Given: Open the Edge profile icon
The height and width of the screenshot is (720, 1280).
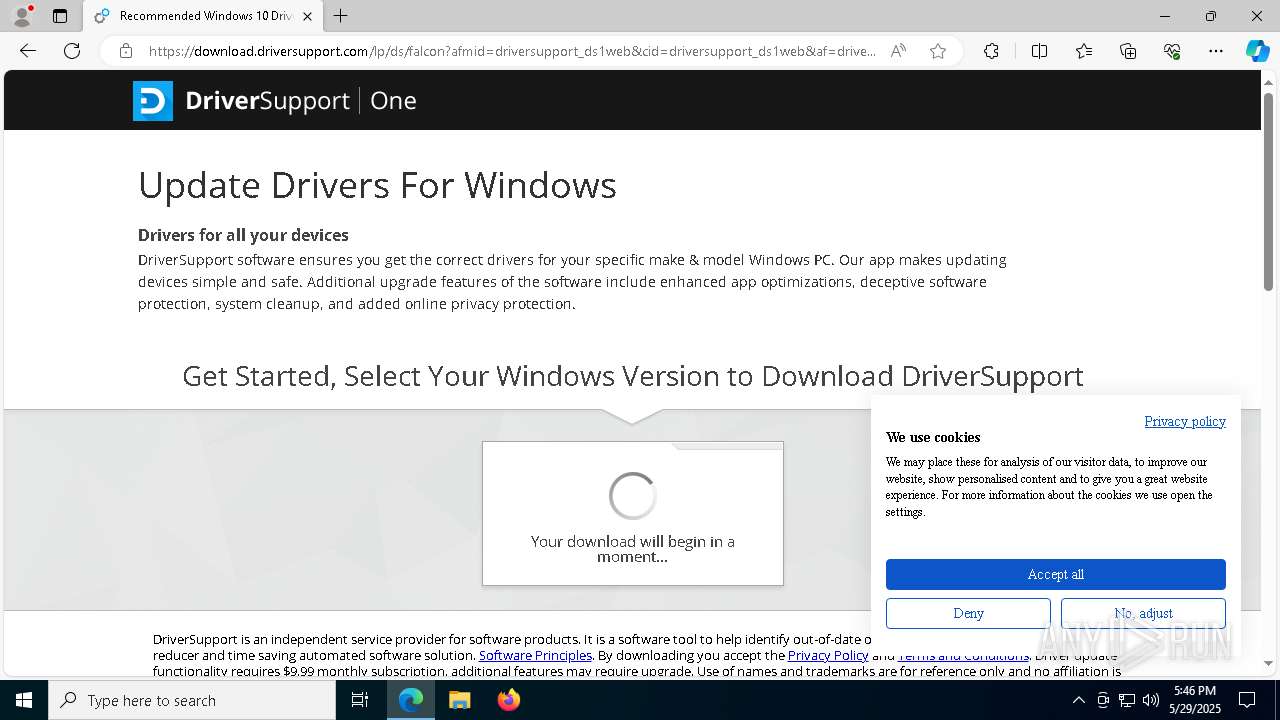Looking at the screenshot, I should point(22,16).
